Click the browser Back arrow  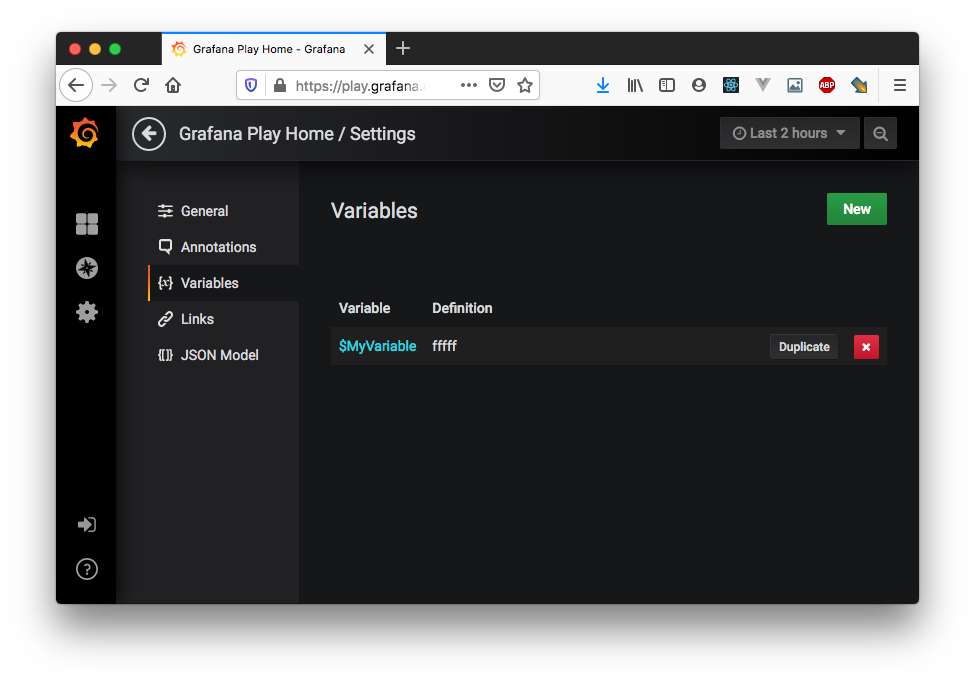[76, 85]
